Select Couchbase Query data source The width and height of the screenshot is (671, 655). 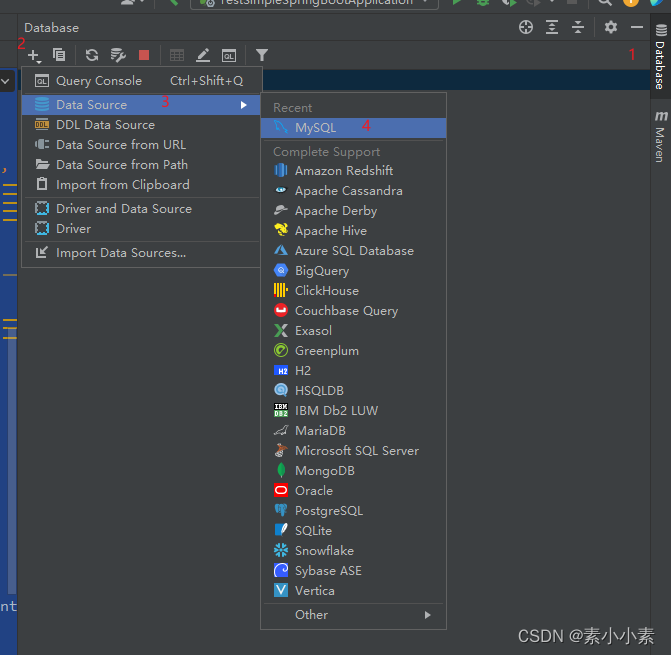[353, 311]
